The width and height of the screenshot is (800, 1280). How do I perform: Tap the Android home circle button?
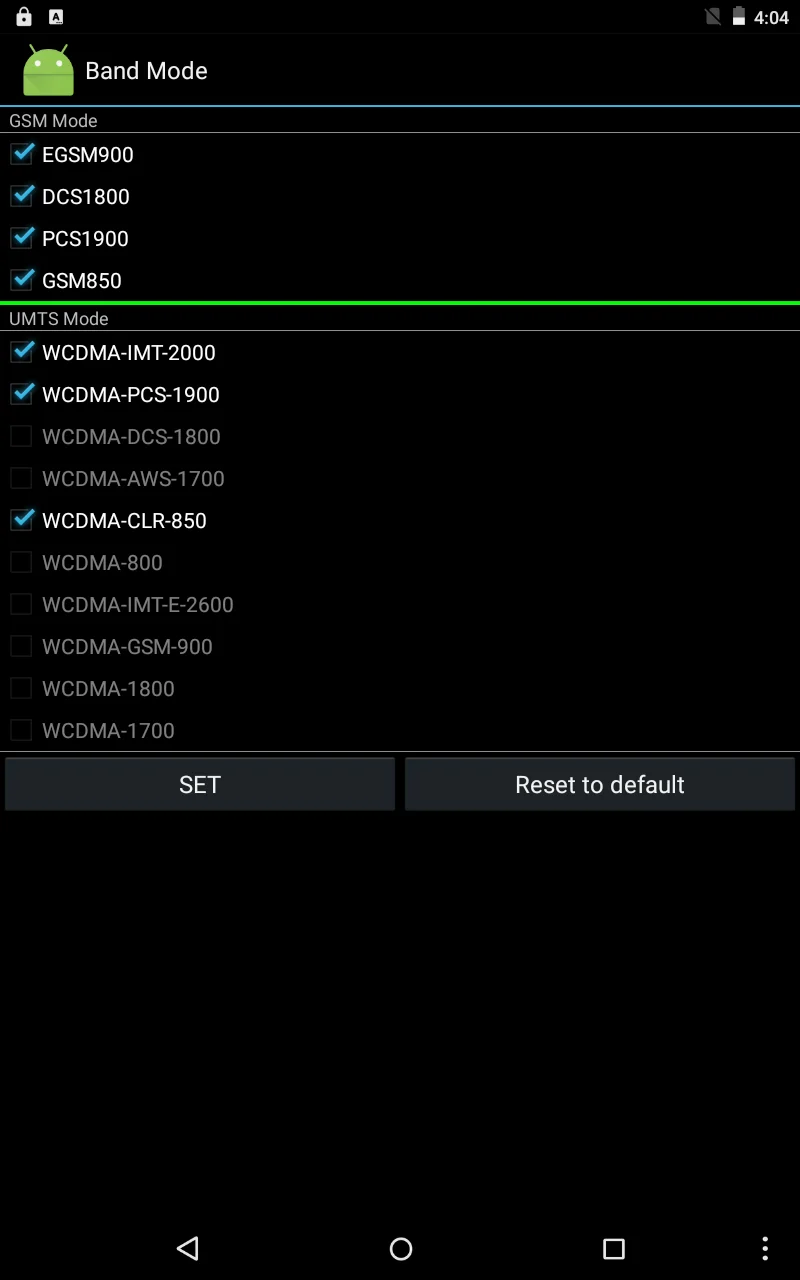[401, 1248]
